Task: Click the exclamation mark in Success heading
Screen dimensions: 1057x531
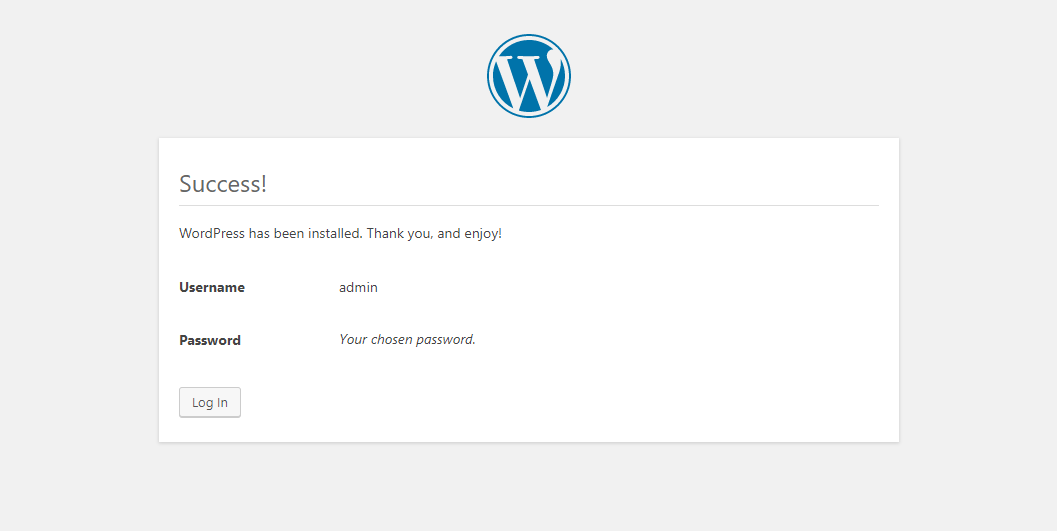Action: [264, 184]
